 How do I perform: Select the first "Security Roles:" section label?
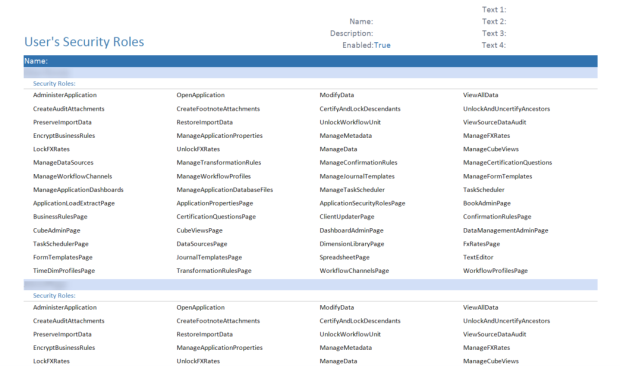54,83
